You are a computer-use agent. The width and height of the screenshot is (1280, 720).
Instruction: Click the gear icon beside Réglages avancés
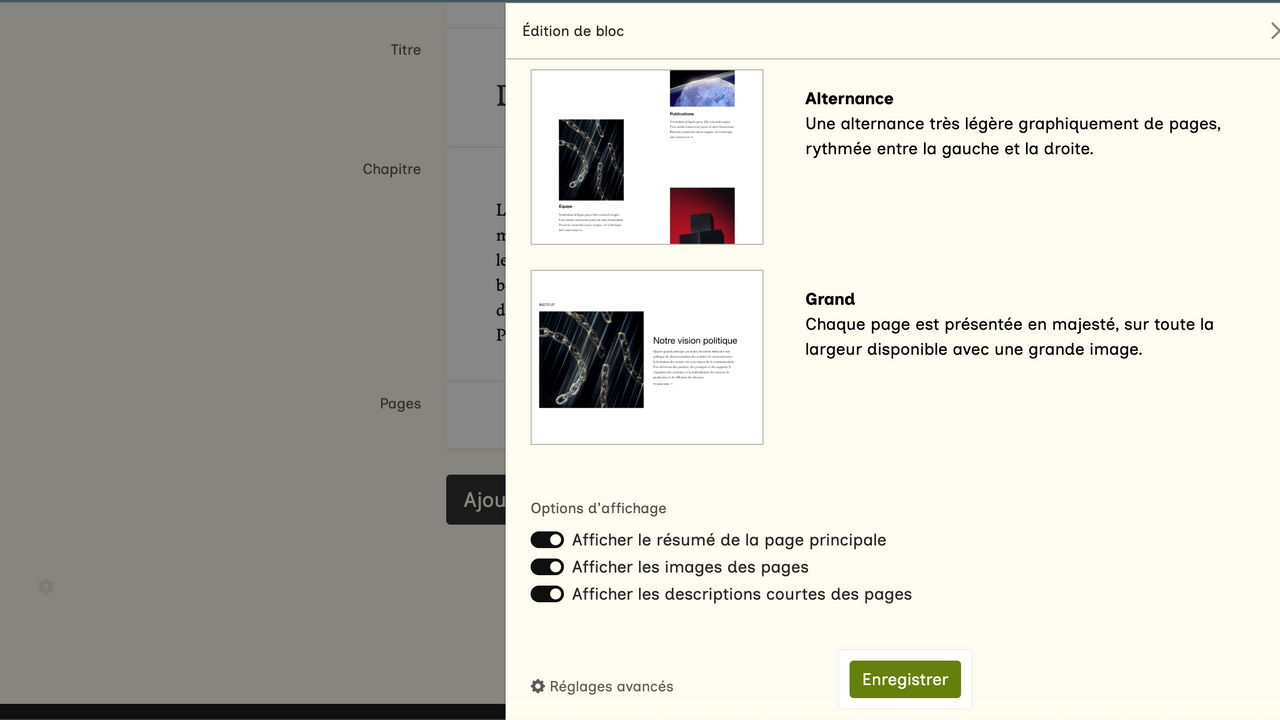pyautogui.click(x=538, y=686)
